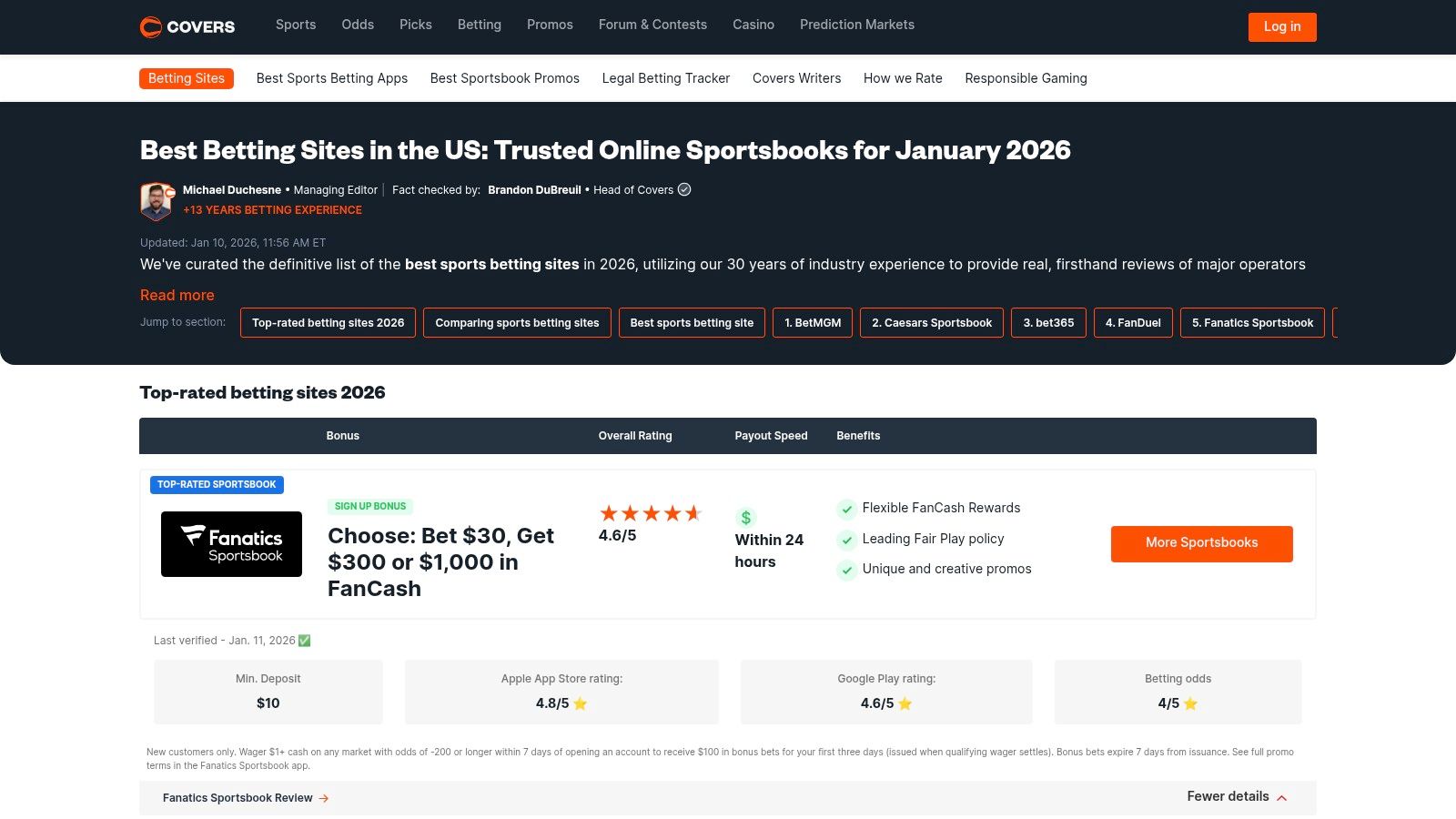Click the Covers logo
The height and width of the screenshot is (819, 1456).
pos(187,26)
